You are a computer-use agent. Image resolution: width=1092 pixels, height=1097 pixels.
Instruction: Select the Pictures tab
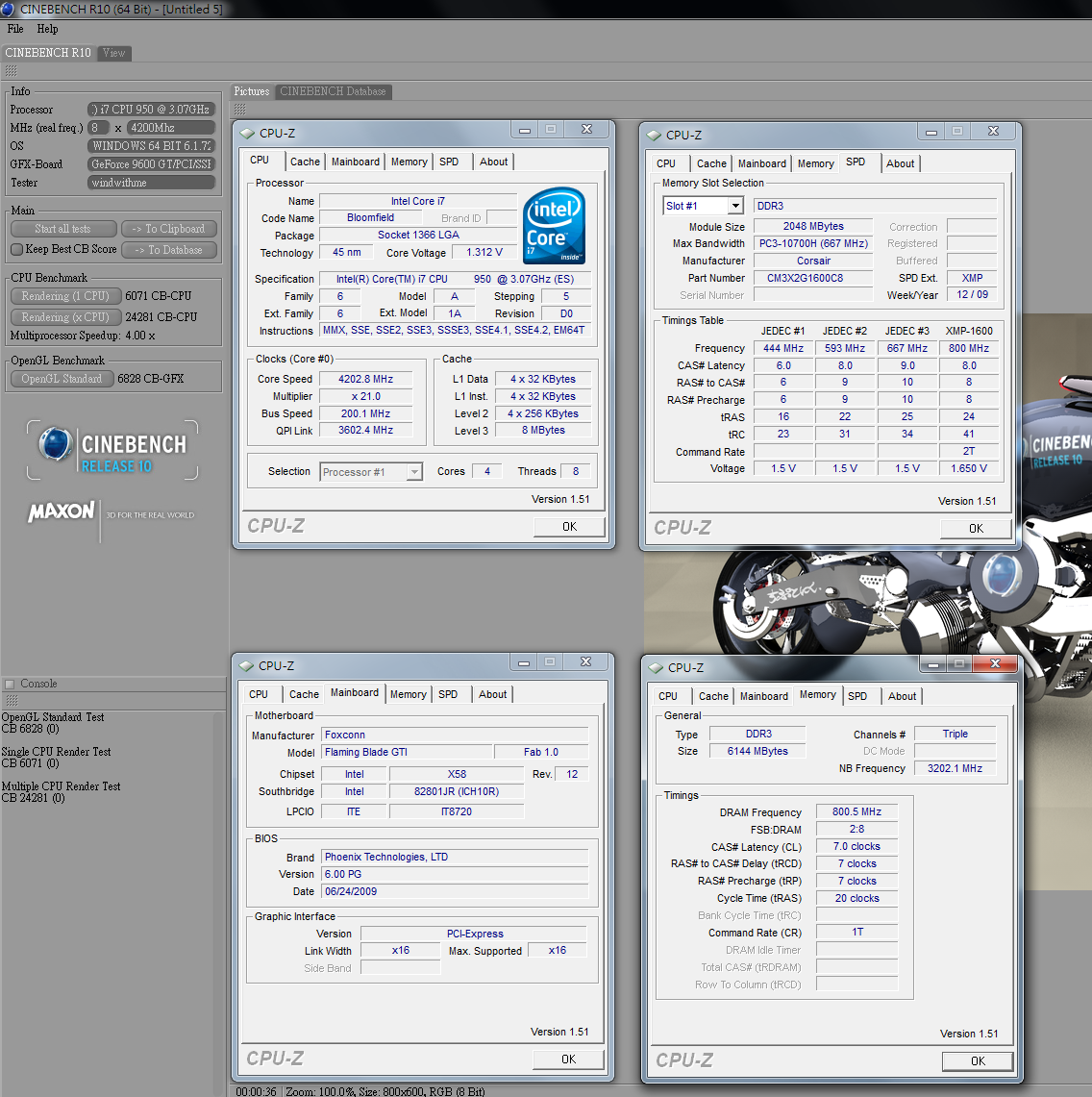(x=252, y=91)
